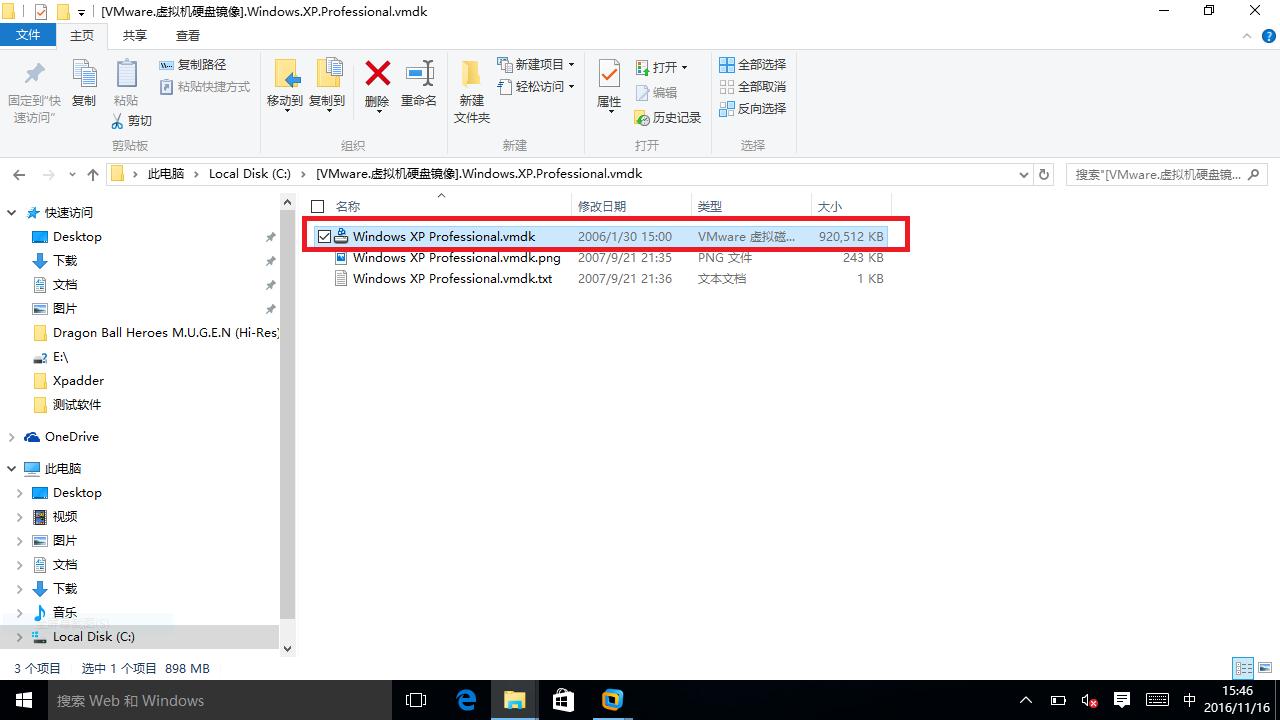Image resolution: width=1280 pixels, height=720 pixels.
Task: Select Desktop in Quick access sidebar
Action: pyautogui.click(x=76, y=236)
